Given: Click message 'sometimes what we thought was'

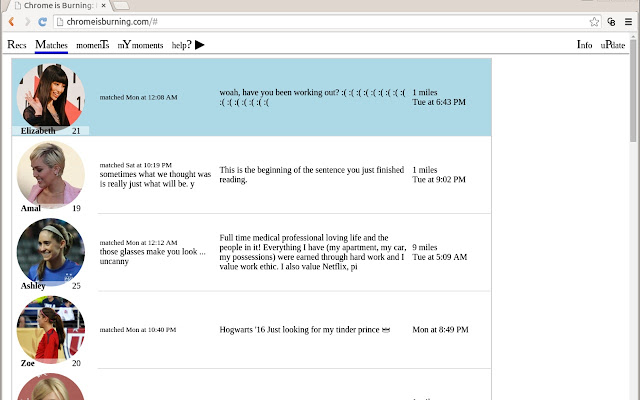Looking at the screenshot, I should 155,179.
